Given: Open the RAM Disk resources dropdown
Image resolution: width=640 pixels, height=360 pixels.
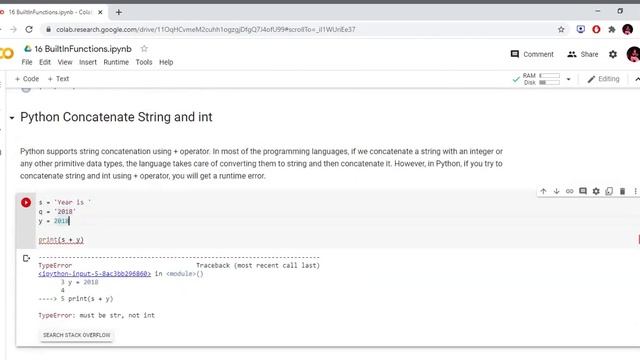Looking at the screenshot, I should 568,79.
